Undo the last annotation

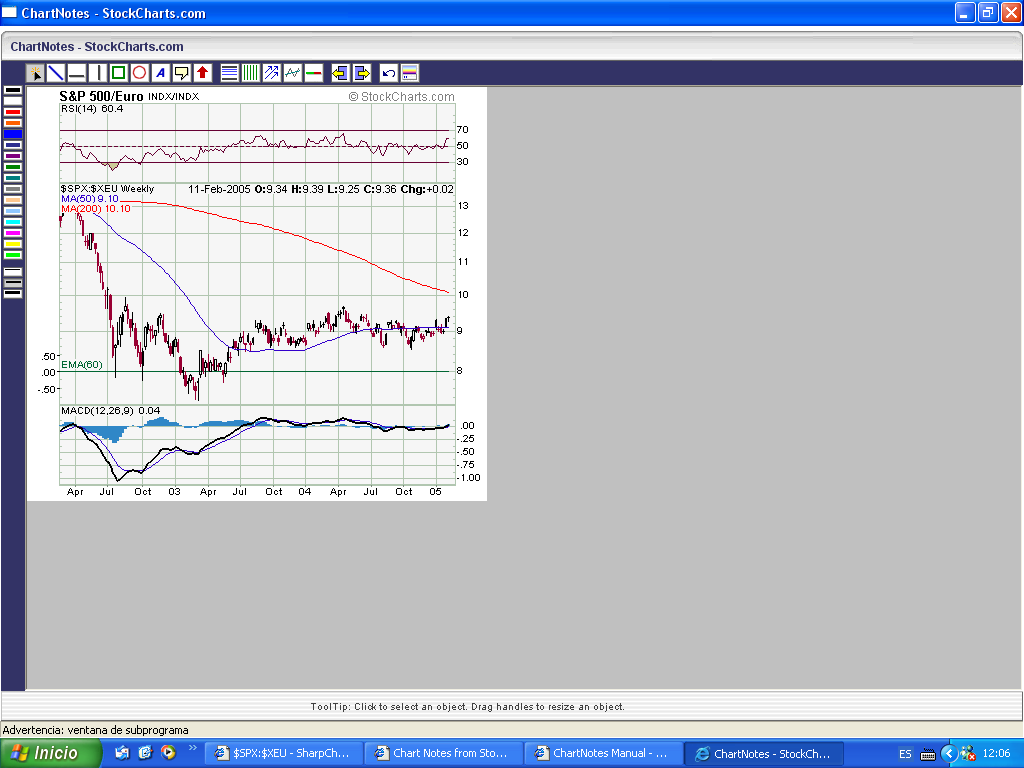(x=389, y=73)
